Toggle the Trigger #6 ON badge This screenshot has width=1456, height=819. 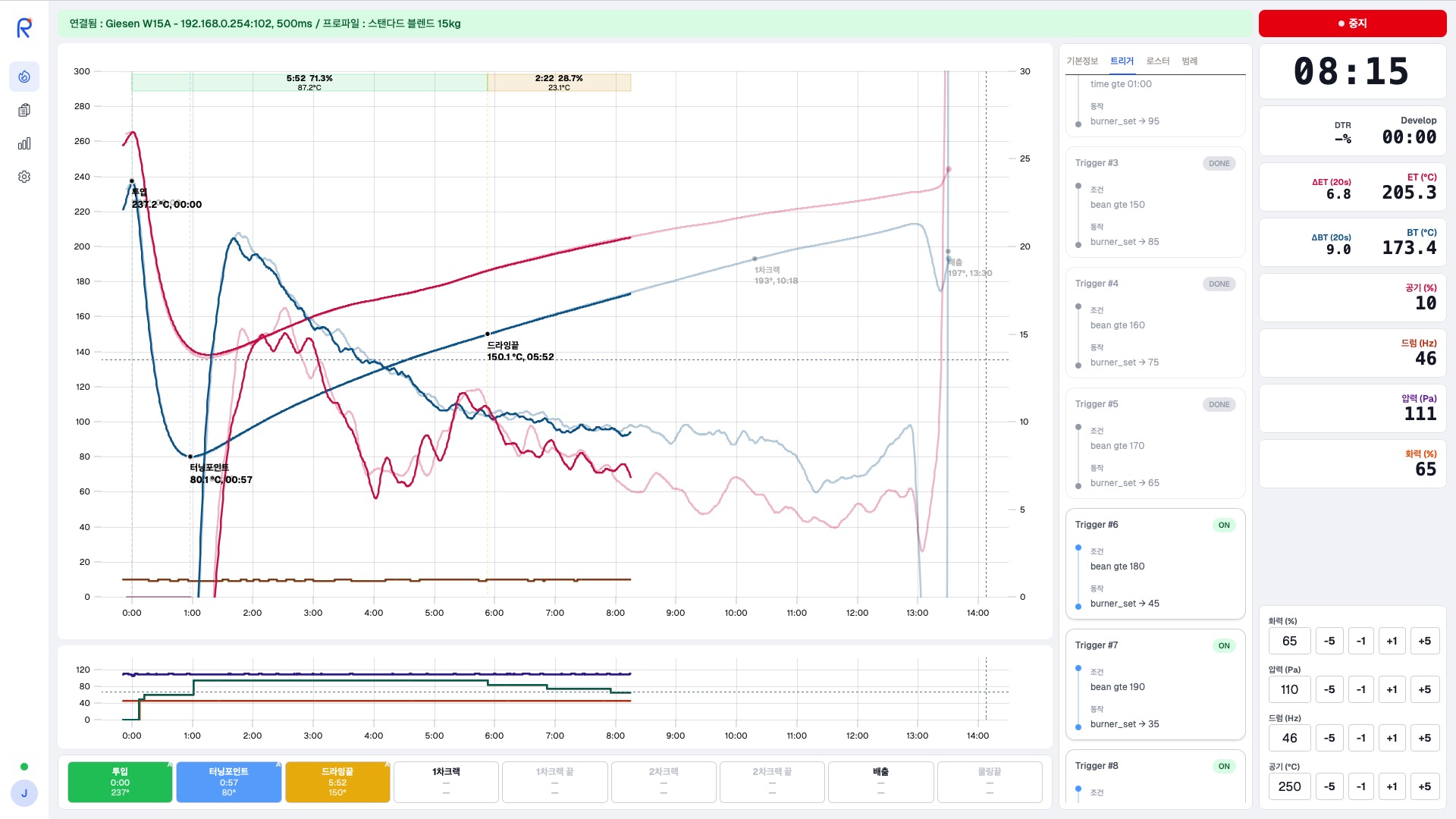point(1223,526)
